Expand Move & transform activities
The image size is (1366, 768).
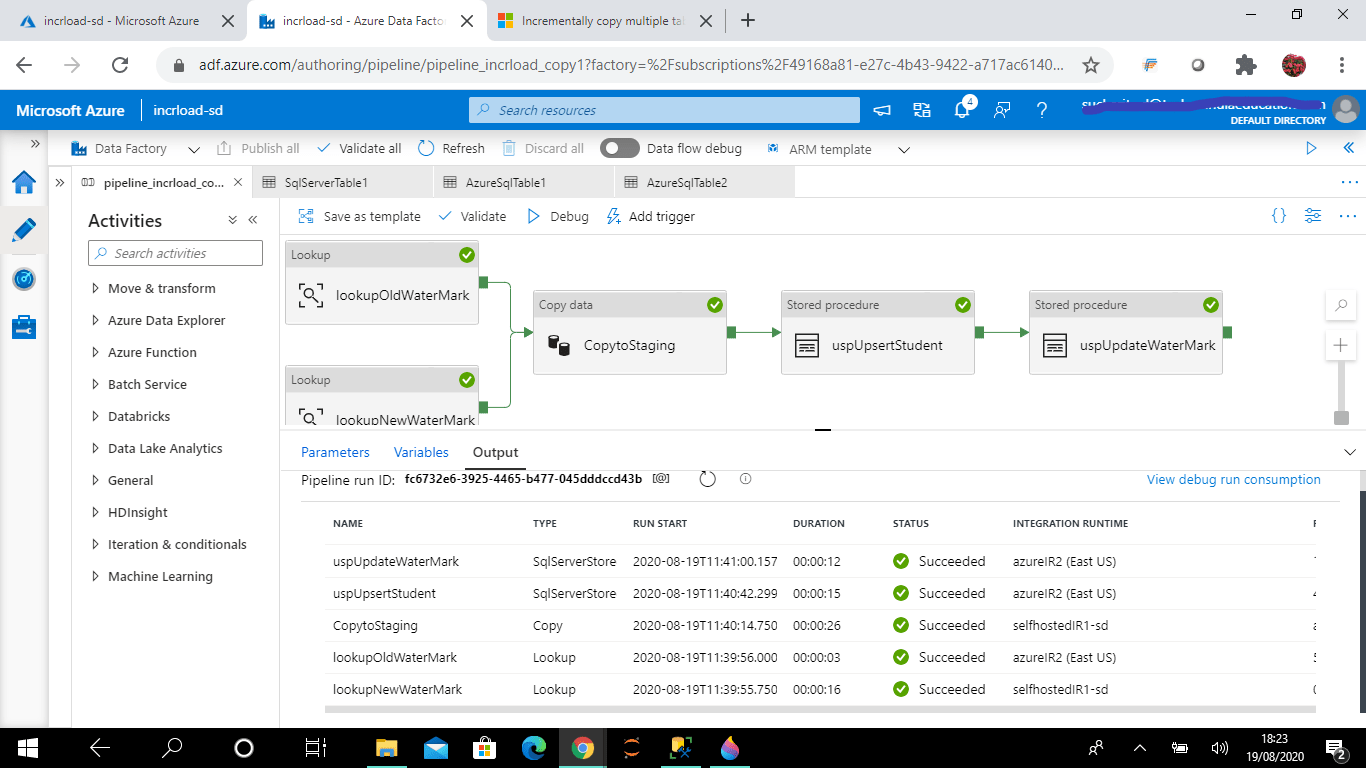coord(161,288)
